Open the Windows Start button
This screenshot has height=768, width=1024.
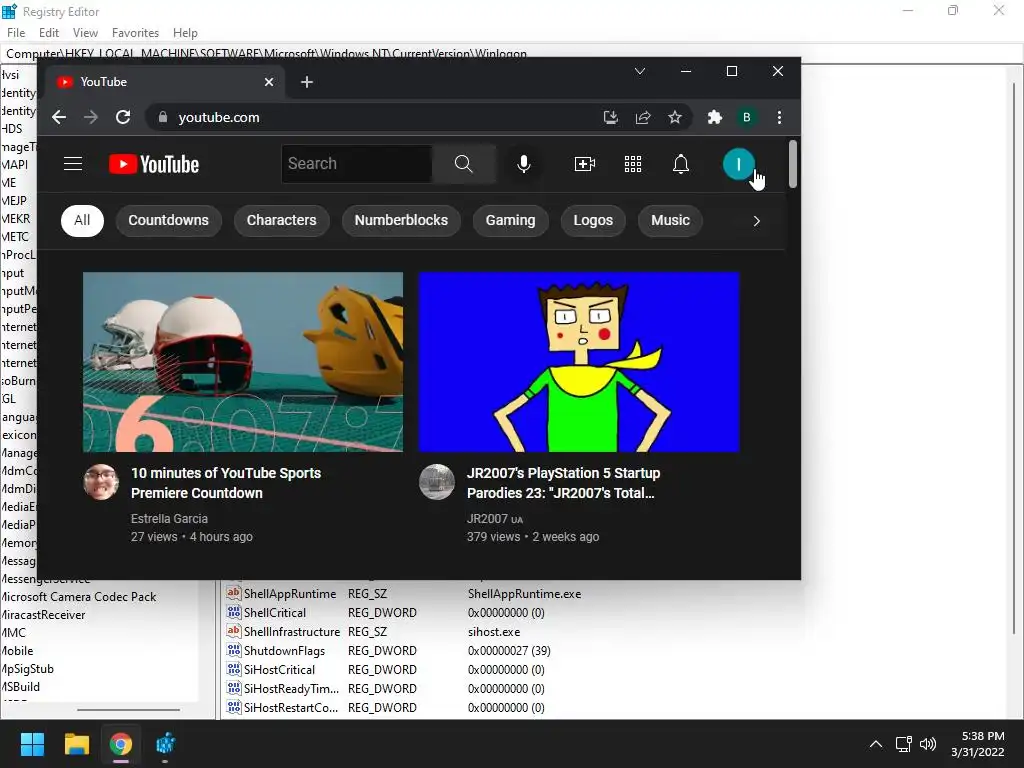32,744
